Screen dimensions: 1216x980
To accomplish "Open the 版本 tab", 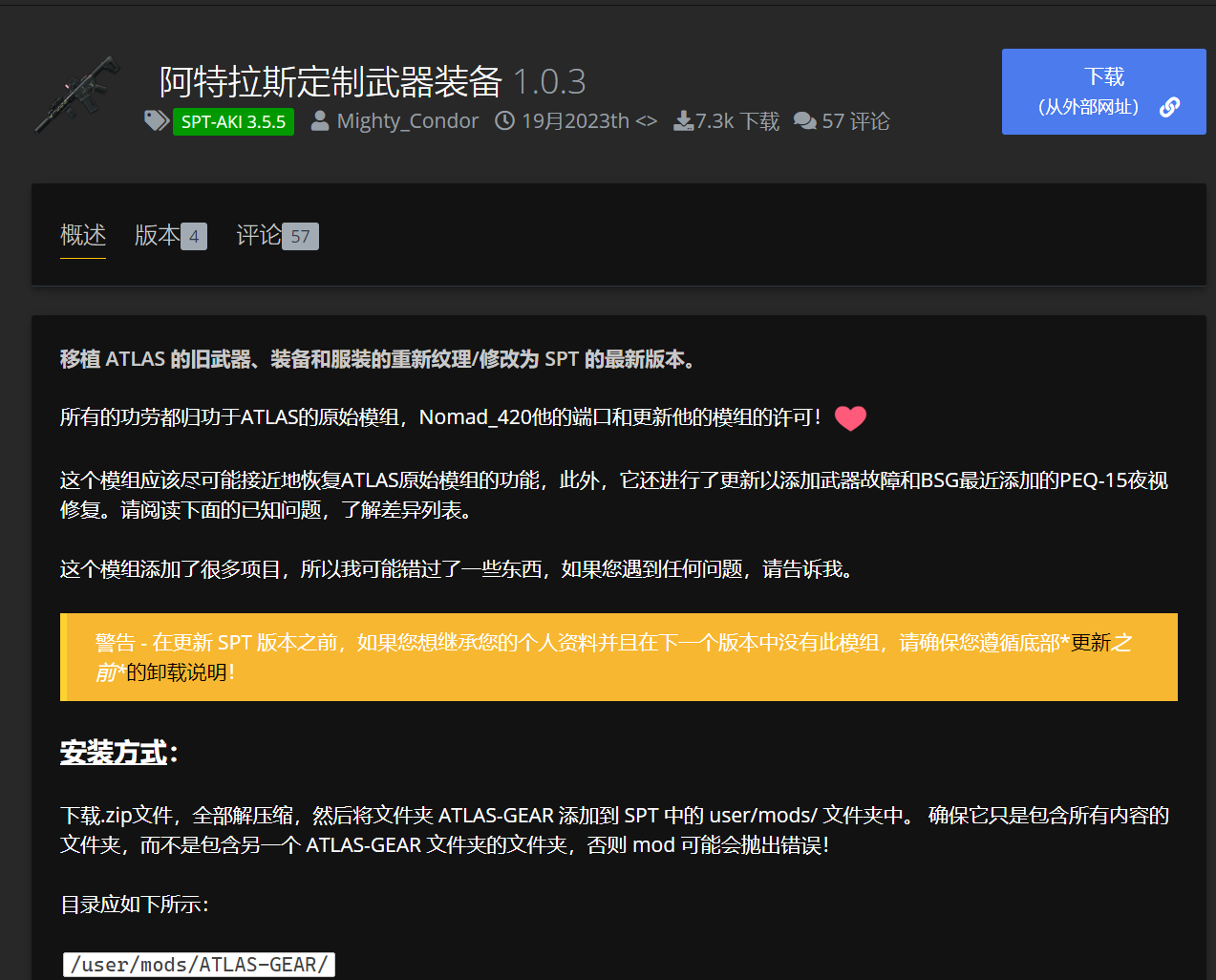I will click(x=157, y=235).
